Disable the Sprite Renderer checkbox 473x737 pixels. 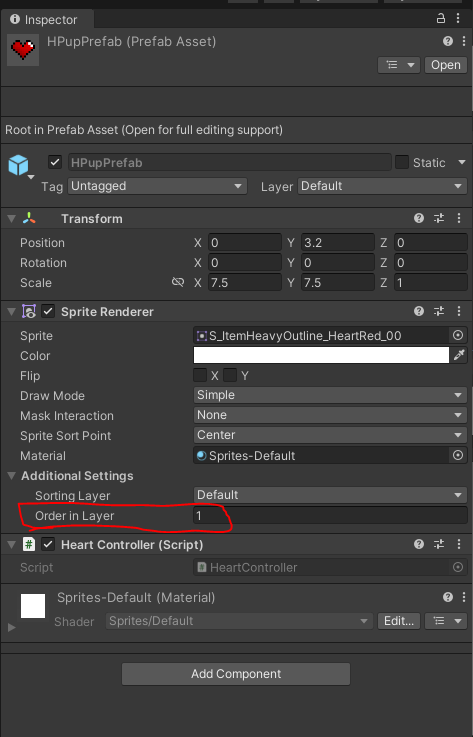(x=48, y=311)
